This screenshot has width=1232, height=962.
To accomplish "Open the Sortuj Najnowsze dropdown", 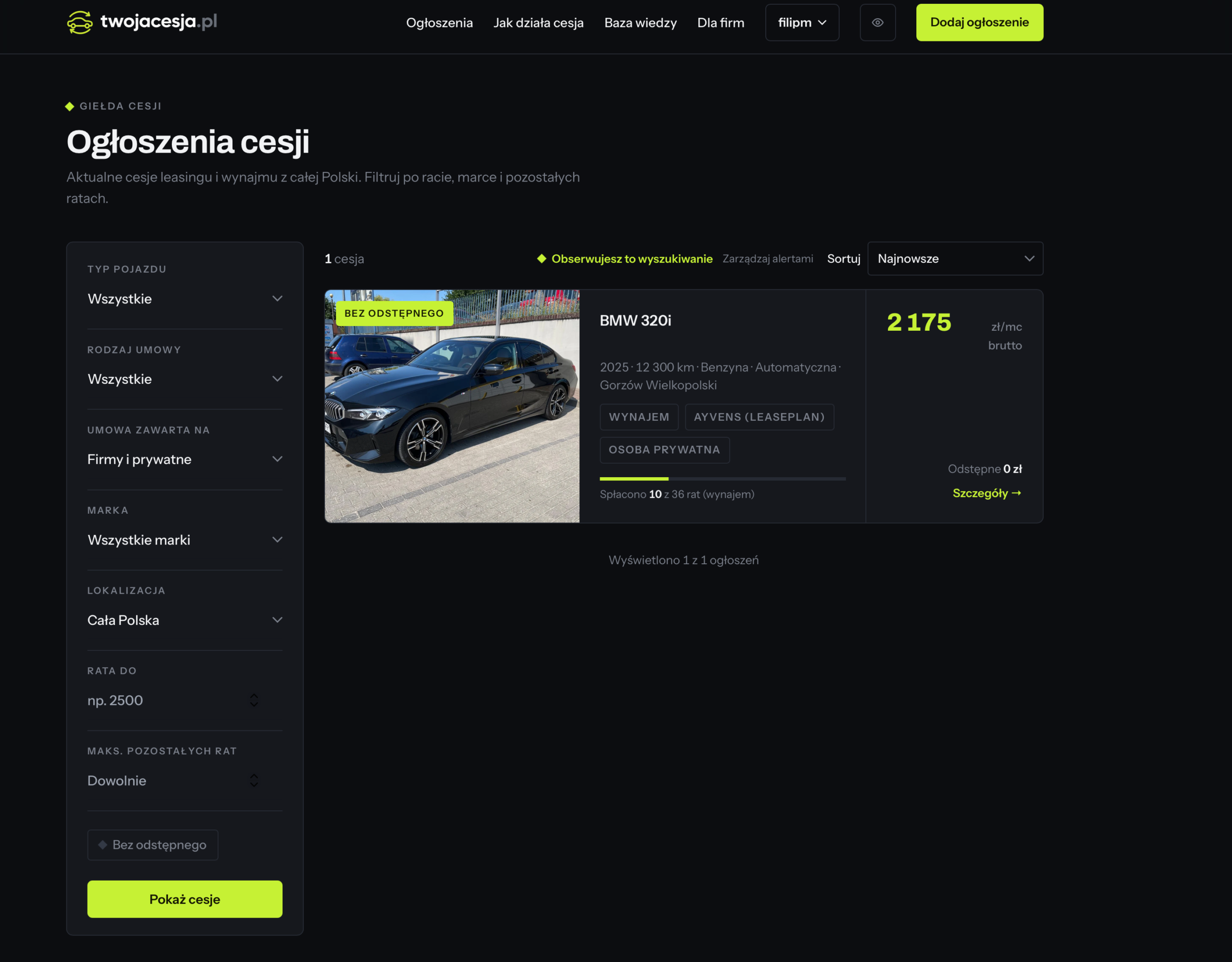I will pyautogui.click(x=955, y=259).
